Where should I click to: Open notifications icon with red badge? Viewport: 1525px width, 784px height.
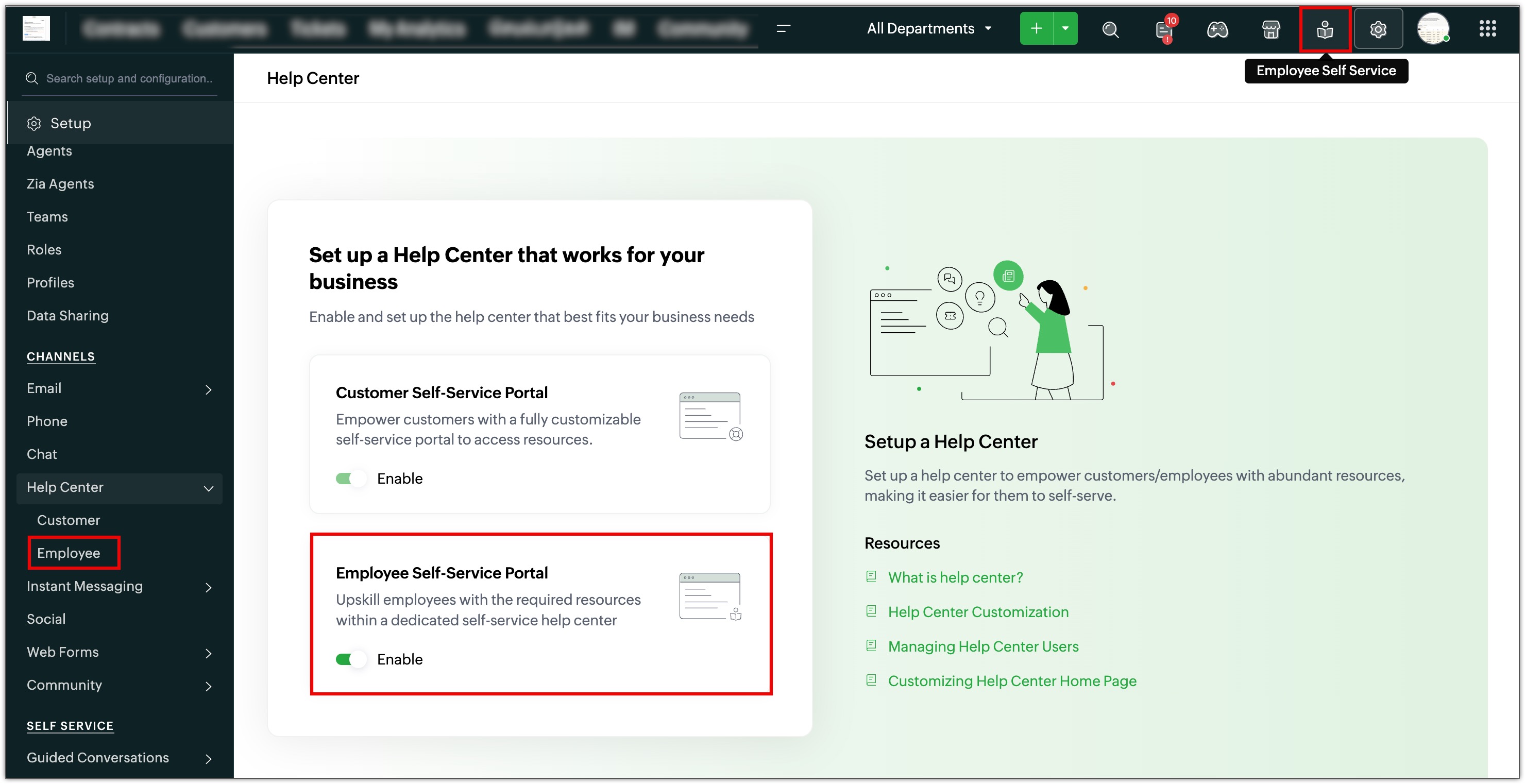[x=1164, y=29]
